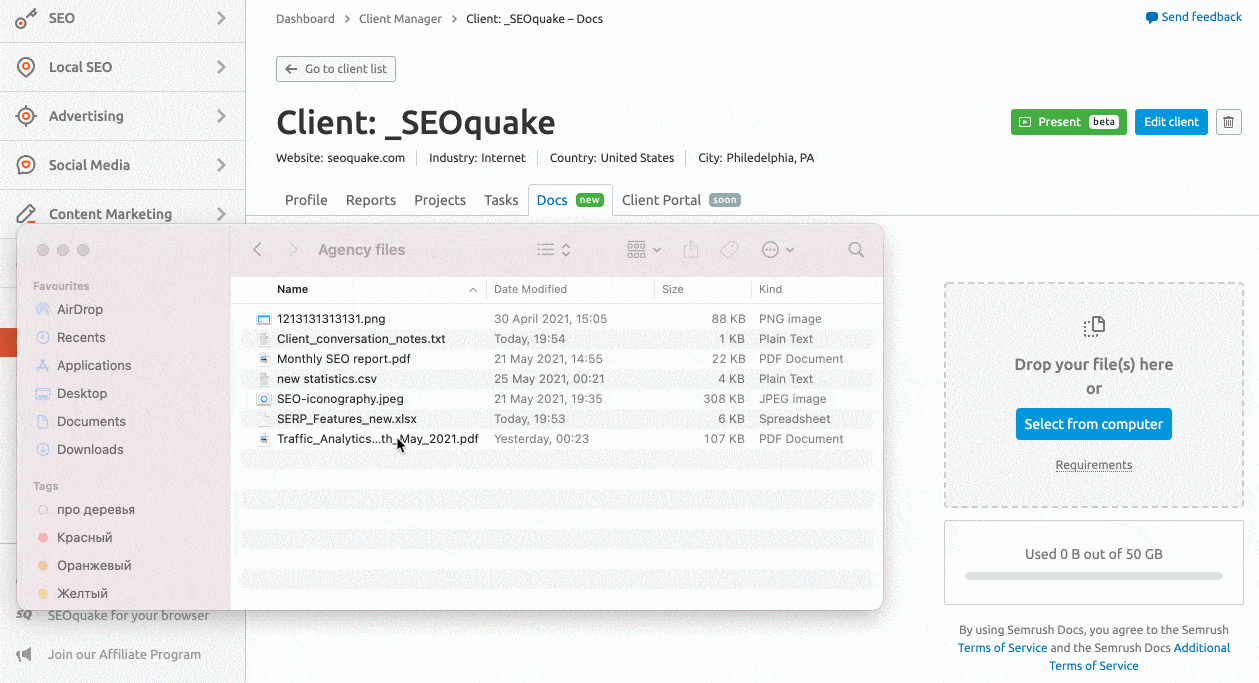Click the AirDrop sidebar icon
The width and height of the screenshot is (1259, 683).
tap(43, 310)
